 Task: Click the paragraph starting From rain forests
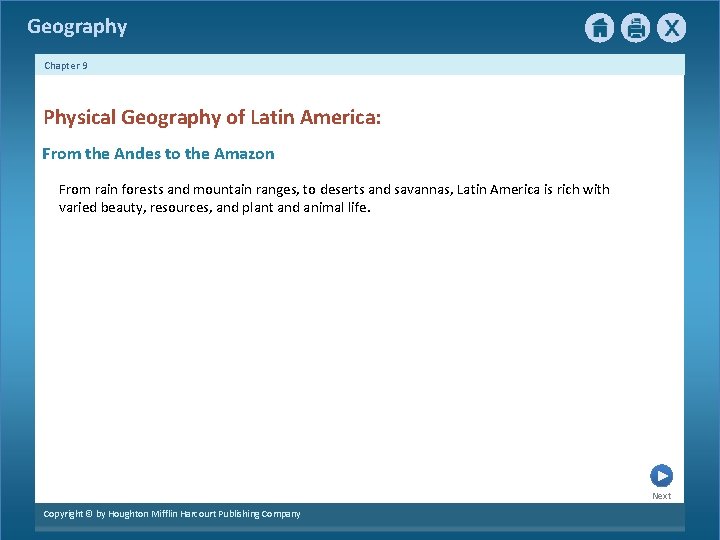pyautogui.click(x=334, y=198)
